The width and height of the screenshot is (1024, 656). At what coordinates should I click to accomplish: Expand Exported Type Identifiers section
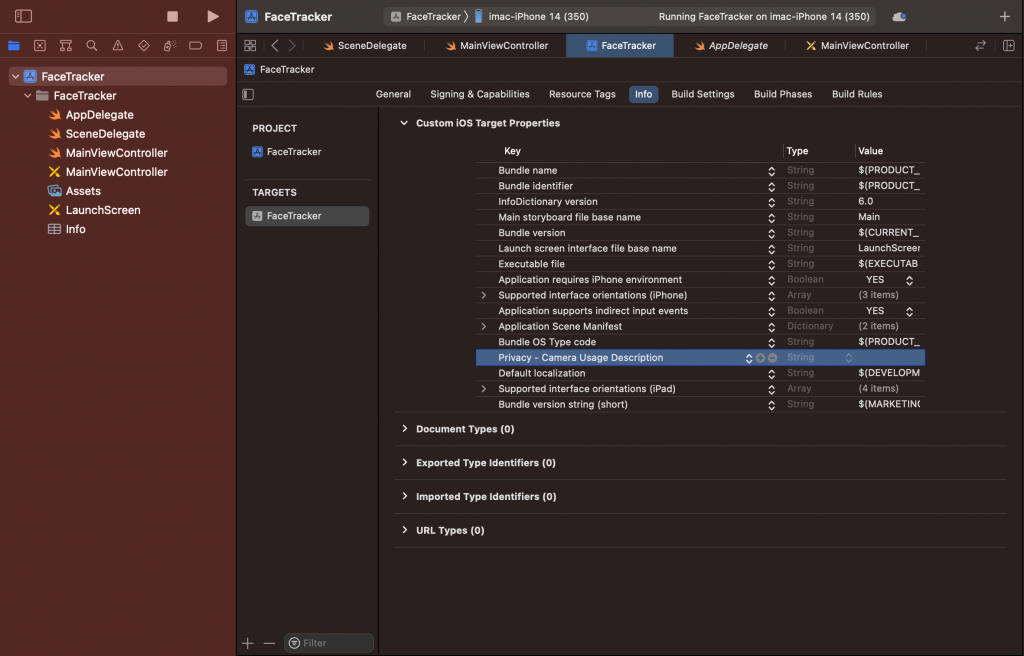click(405, 463)
